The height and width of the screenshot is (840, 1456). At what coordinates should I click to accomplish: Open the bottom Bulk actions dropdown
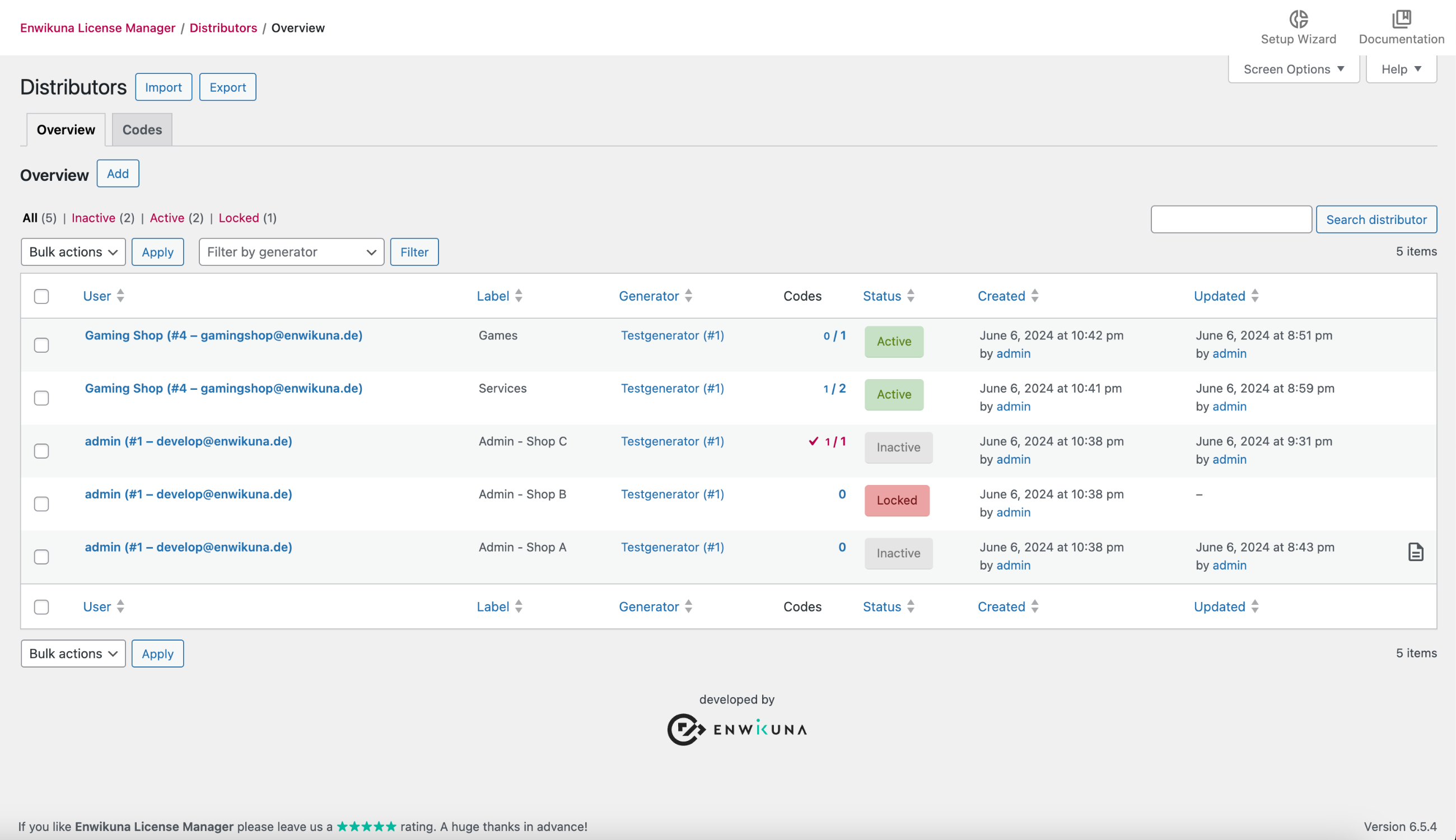pyautogui.click(x=73, y=654)
